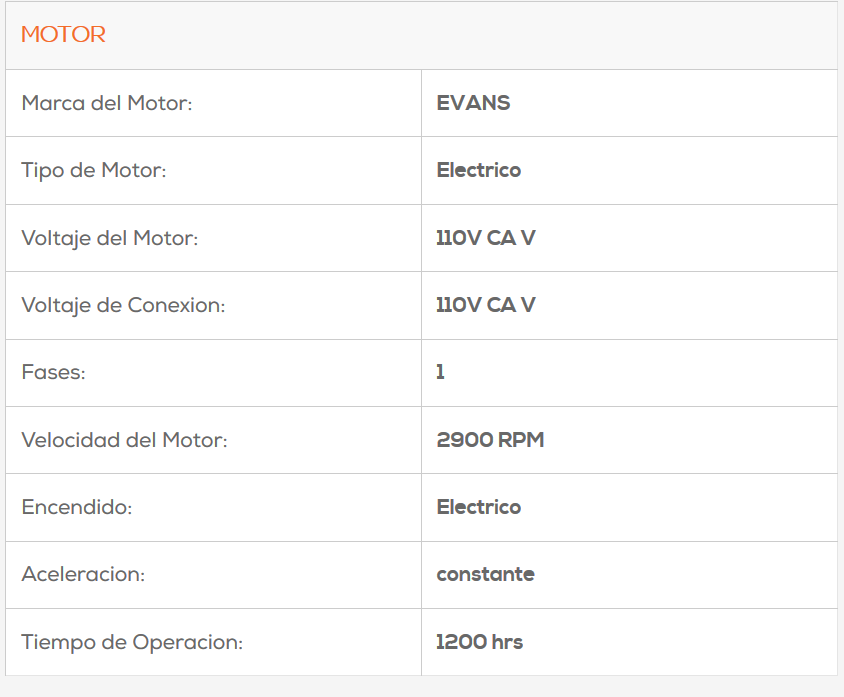Click the 'Encendido:' label
844x697 pixels.
coord(76,508)
